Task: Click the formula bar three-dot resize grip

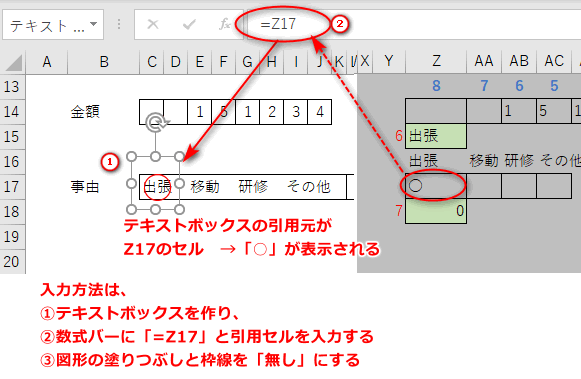Action: pos(119,24)
